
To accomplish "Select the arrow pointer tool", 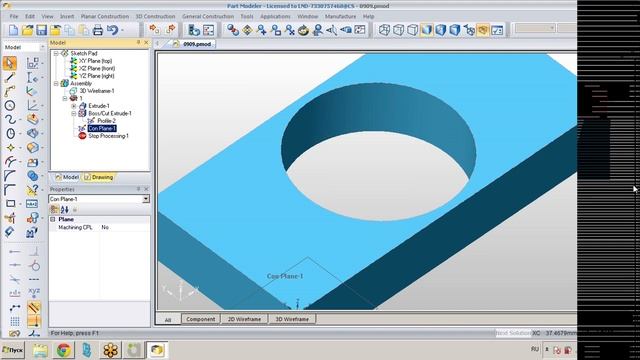I will click(x=10, y=63).
